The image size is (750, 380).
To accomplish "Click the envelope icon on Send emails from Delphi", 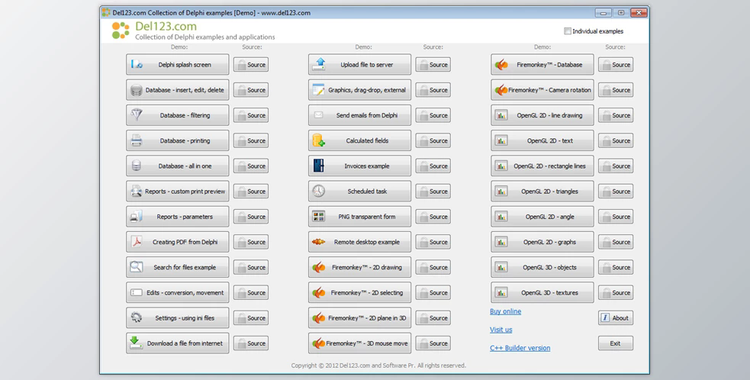I will pyautogui.click(x=319, y=115).
